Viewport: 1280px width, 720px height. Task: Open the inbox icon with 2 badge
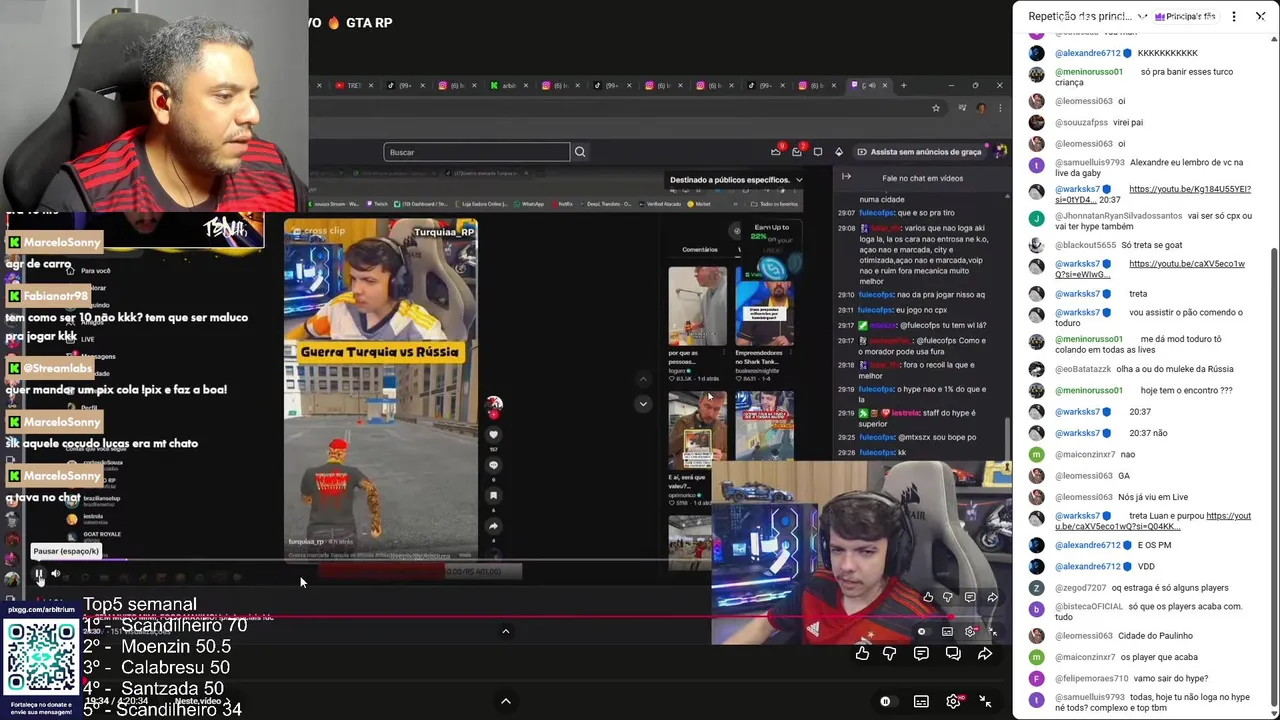(x=797, y=151)
